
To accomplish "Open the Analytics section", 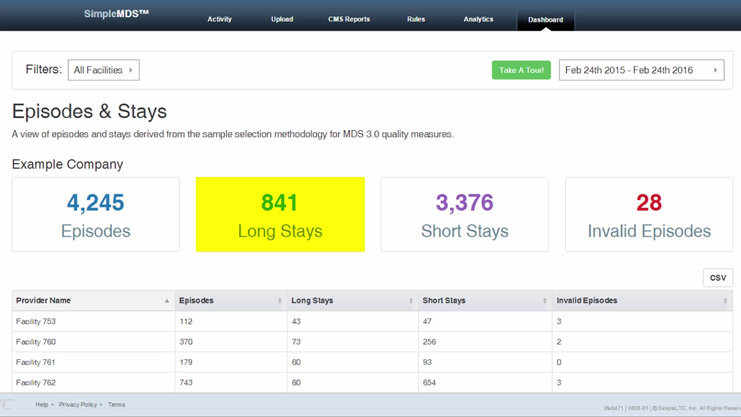I will [478, 19].
